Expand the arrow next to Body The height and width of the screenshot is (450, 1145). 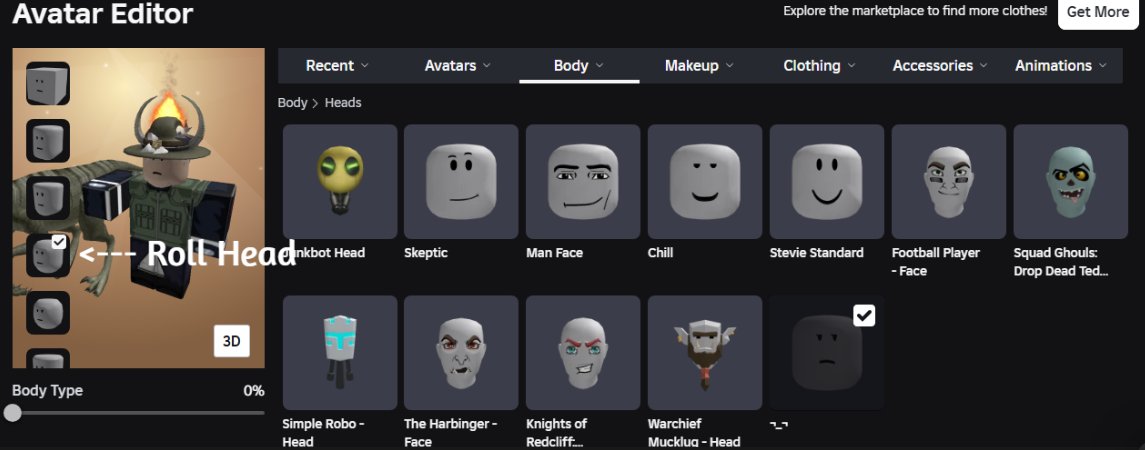point(600,65)
